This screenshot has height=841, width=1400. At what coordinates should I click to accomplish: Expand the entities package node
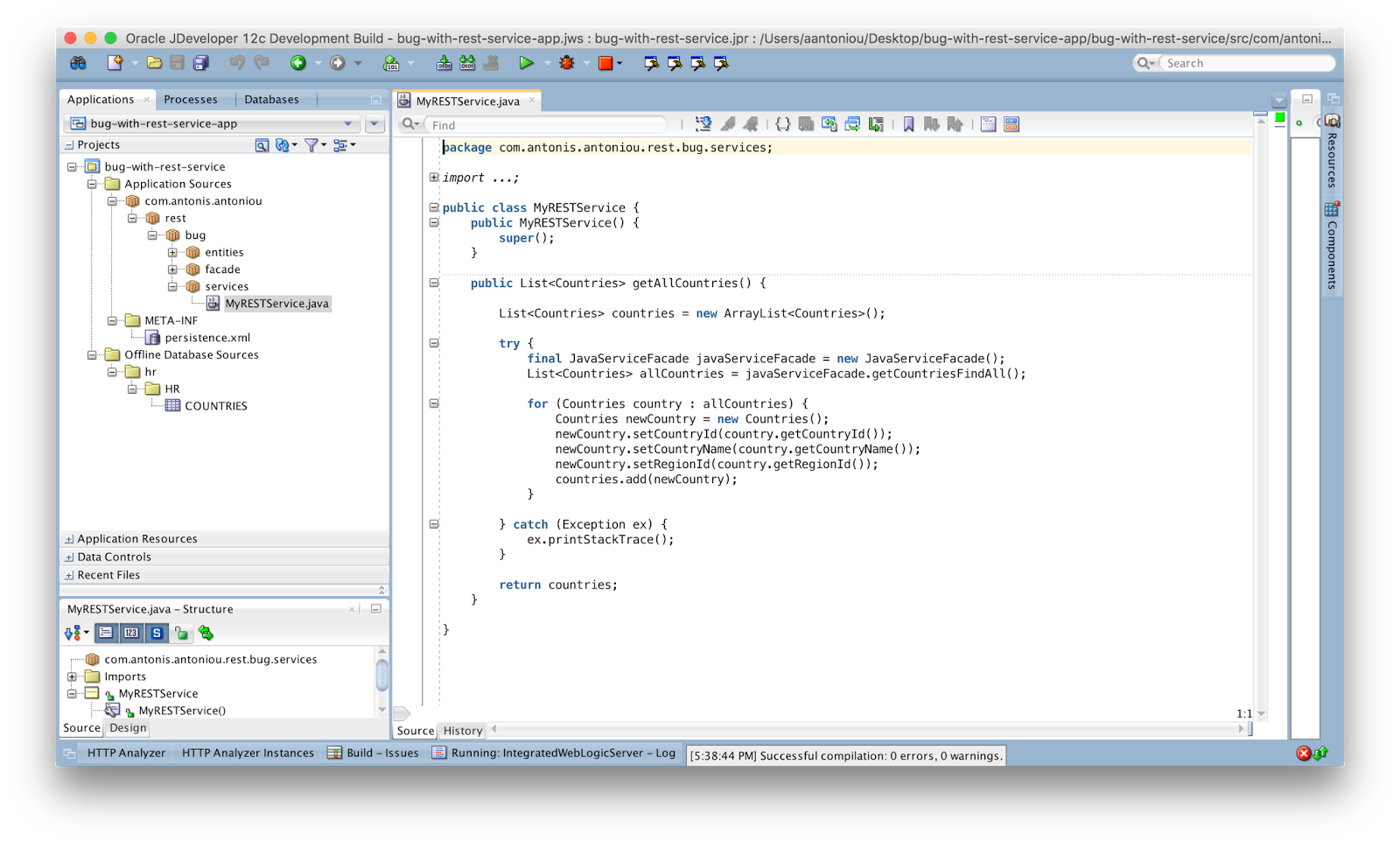[172, 252]
